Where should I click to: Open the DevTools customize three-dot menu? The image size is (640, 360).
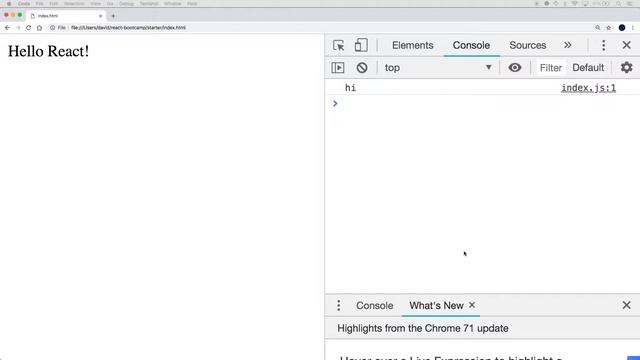[603, 45]
